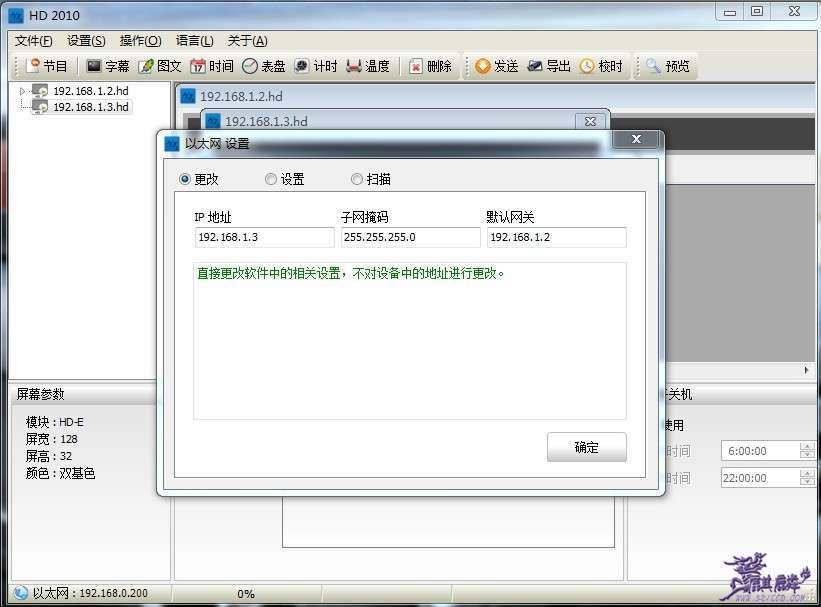This screenshot has height=607, width=821.
Task: Insert 温度 (Temperature) via toolbar icon
Action: 354,66
